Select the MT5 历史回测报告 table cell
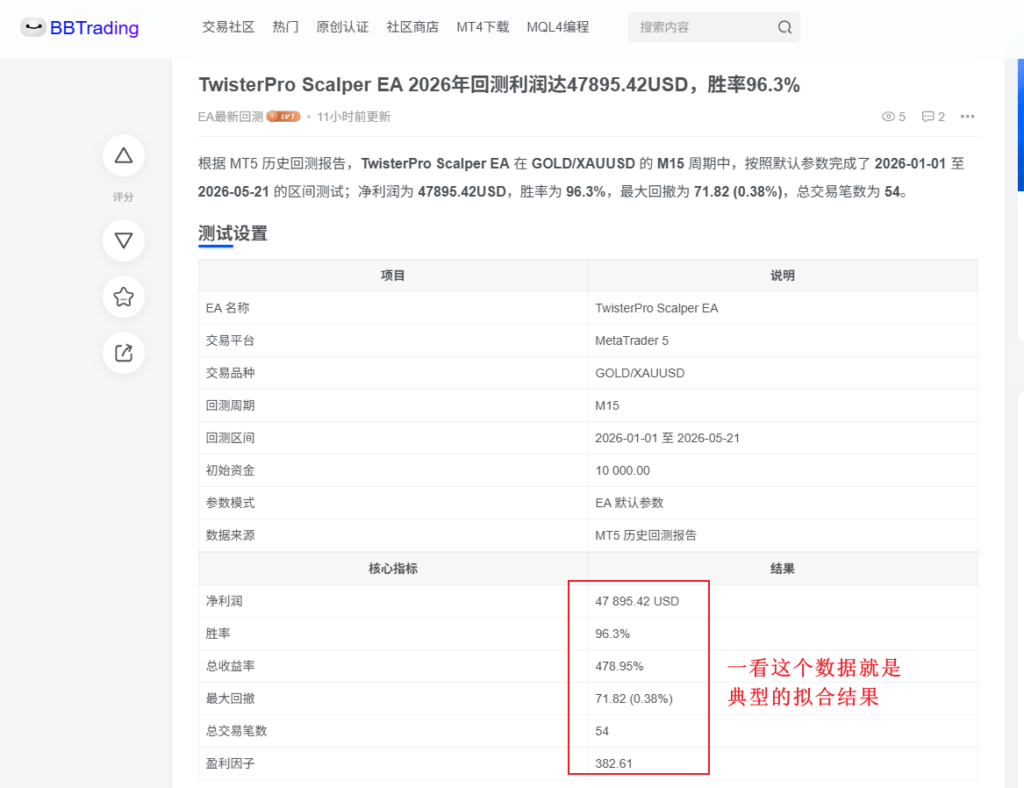This screenshot has height=788, width=1024. tap(646, 535)
